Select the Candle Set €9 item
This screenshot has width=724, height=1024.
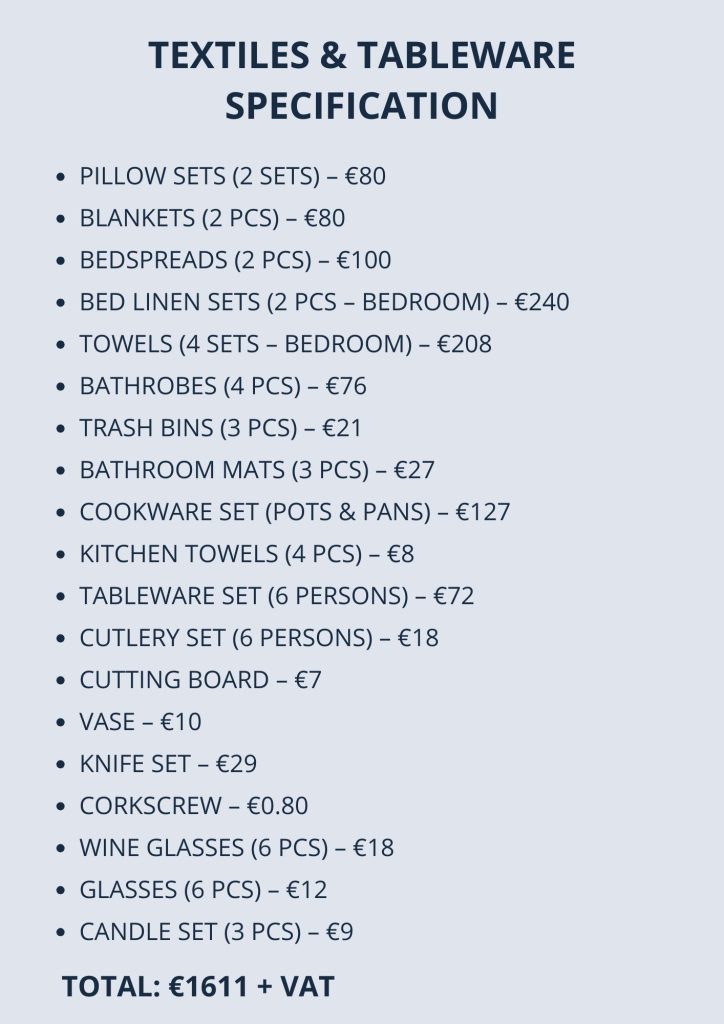[x=216, y=933]
